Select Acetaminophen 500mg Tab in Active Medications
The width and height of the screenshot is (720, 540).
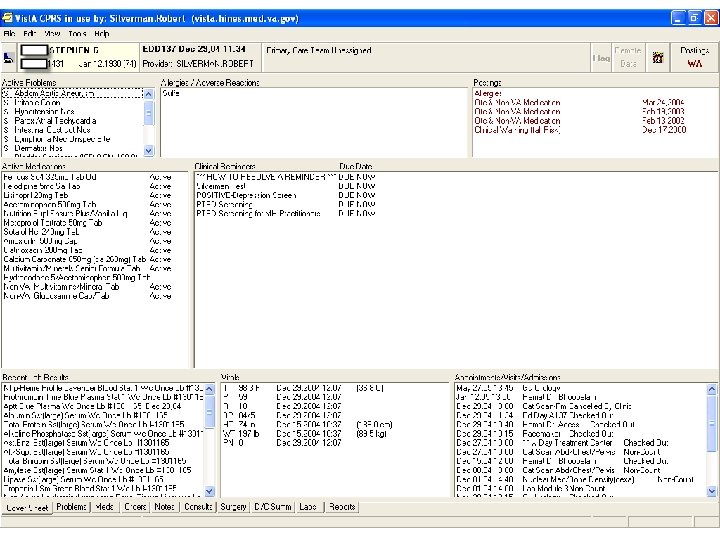click(x=50, y=204)
